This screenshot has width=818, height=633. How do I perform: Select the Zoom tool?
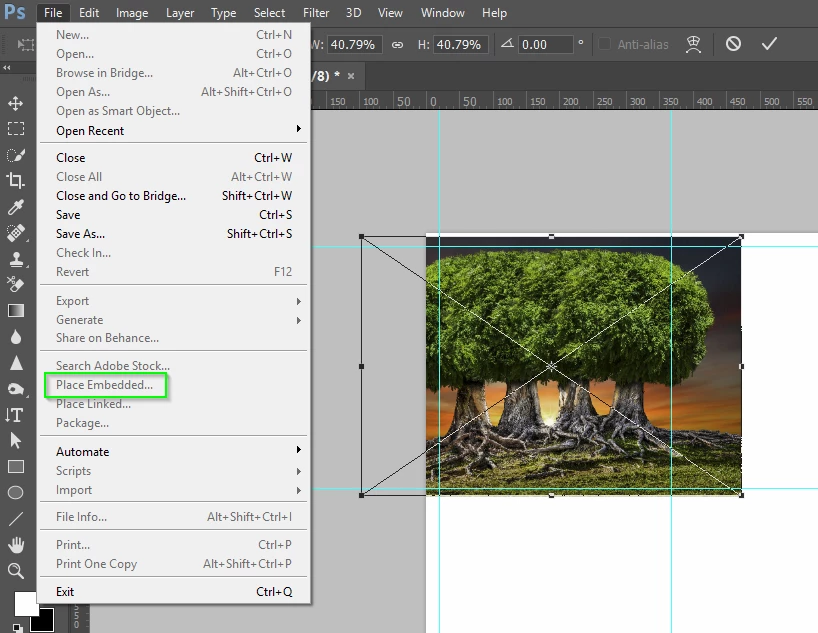tap(16, 571)
